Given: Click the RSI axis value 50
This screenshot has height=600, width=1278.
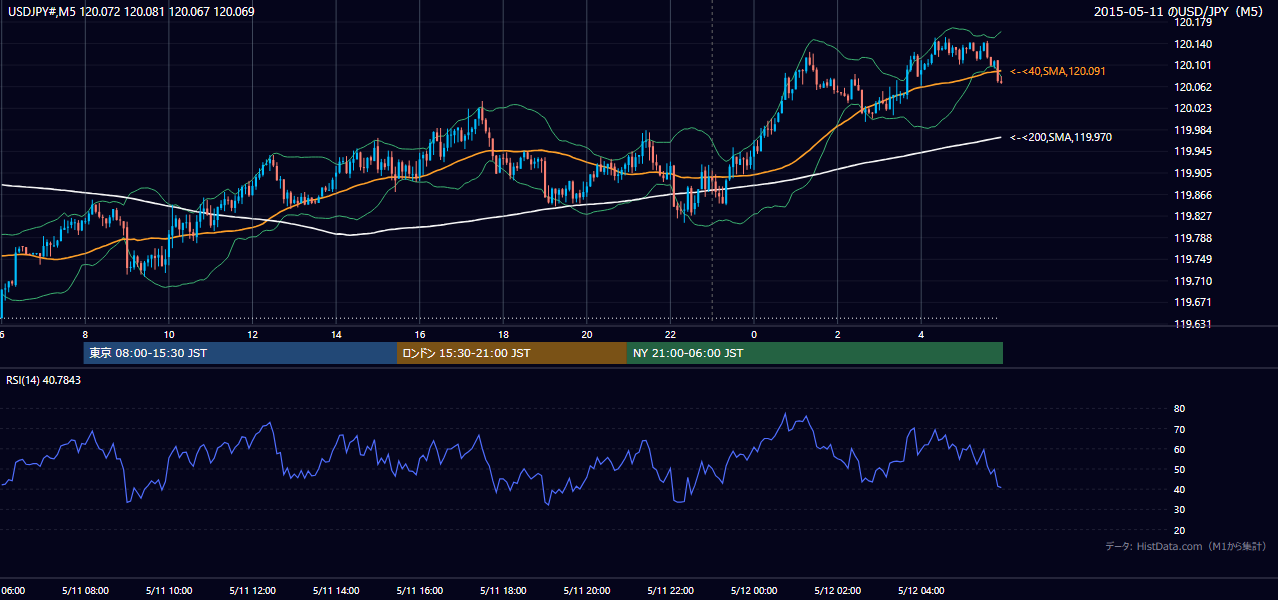Looking at the screenshot, I should point(1179,469).
